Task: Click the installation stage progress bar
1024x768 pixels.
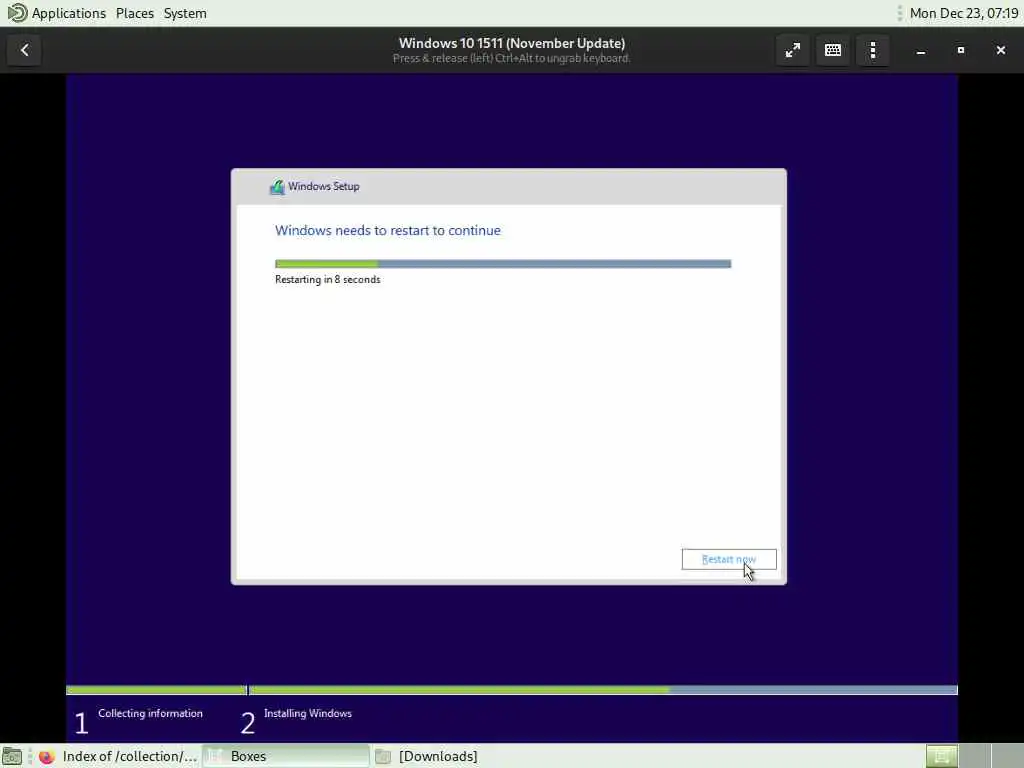Action: (511, 690)
